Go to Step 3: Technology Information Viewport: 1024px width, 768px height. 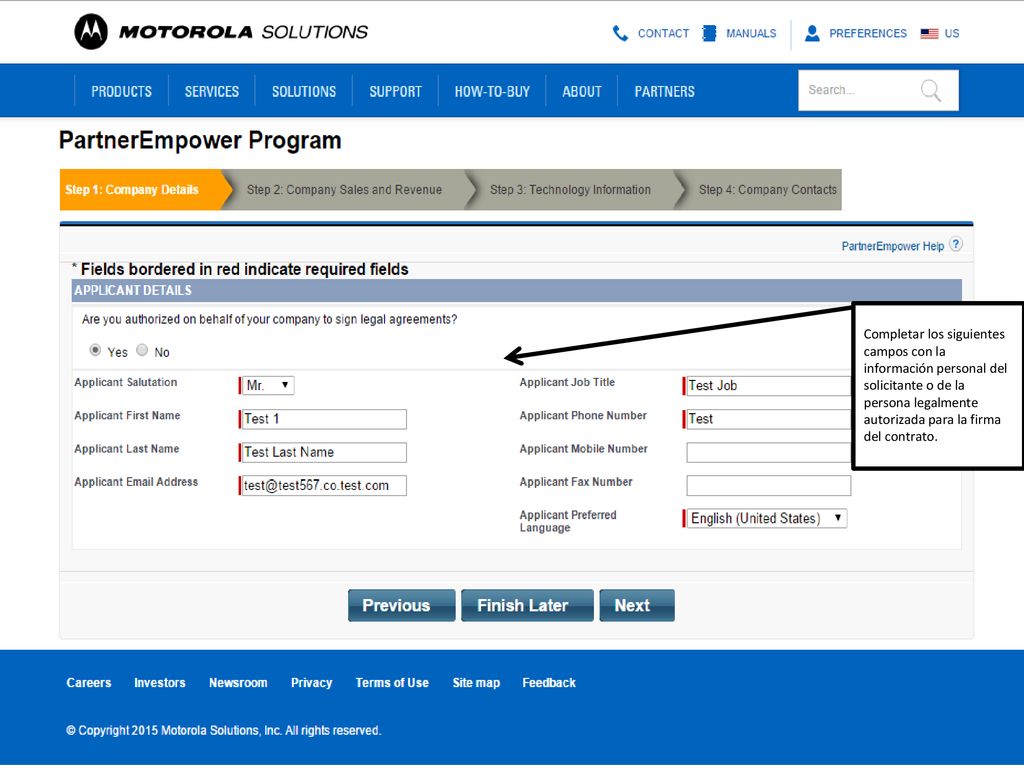click(x=570, y=189)
